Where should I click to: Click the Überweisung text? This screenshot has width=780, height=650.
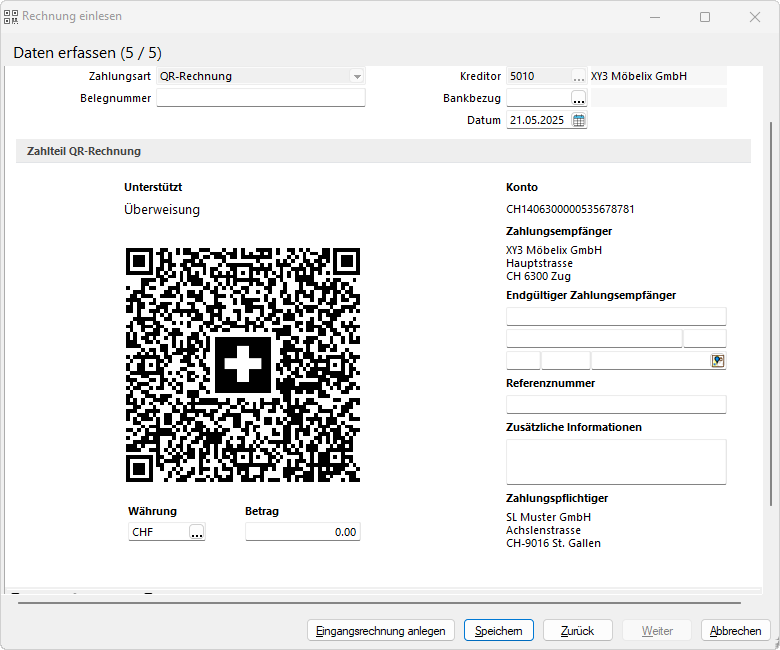[x=162, y=210]
